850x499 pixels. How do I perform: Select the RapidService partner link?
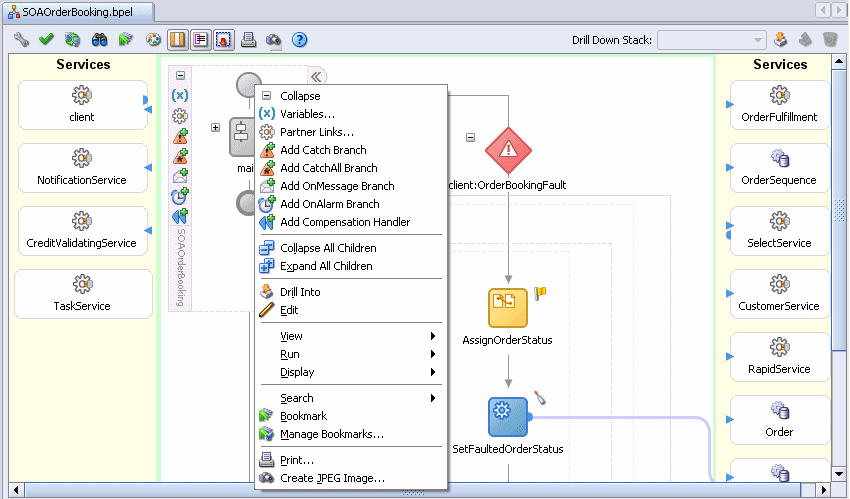780,357
